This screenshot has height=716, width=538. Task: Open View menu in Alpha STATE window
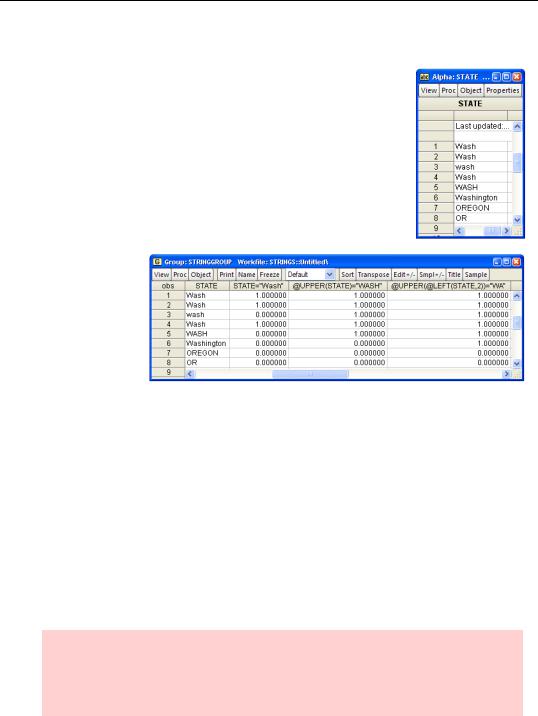[428, 90]
